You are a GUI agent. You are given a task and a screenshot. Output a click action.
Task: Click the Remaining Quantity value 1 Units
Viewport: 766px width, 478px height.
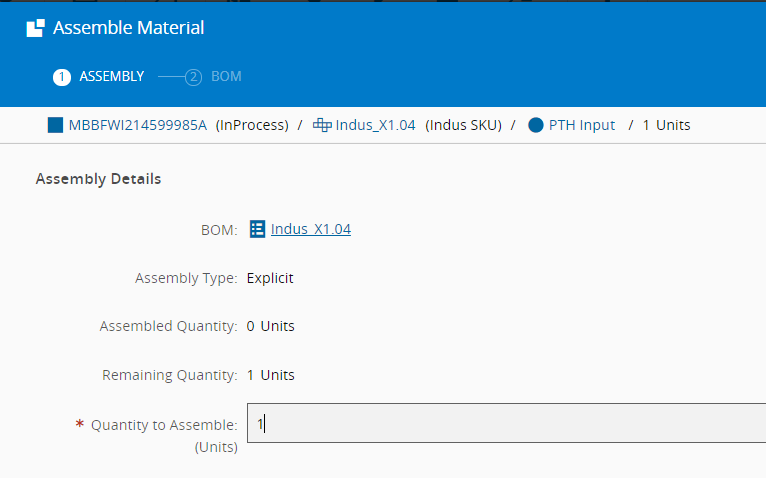[x=271, y=375]
